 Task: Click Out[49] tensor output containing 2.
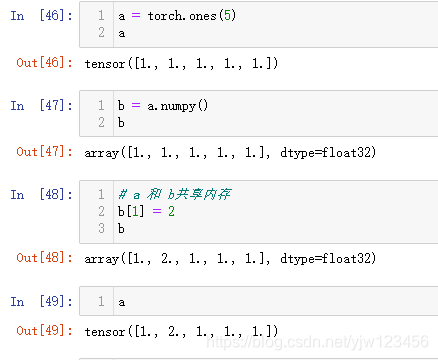click(181, 332)
